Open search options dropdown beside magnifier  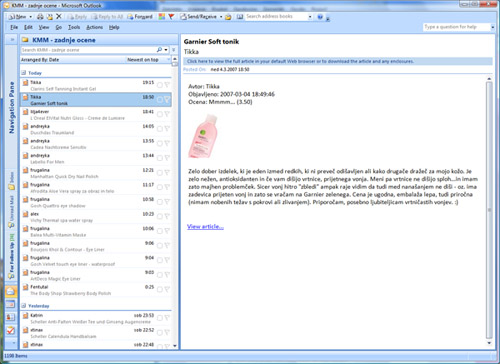tap(166, 50)
